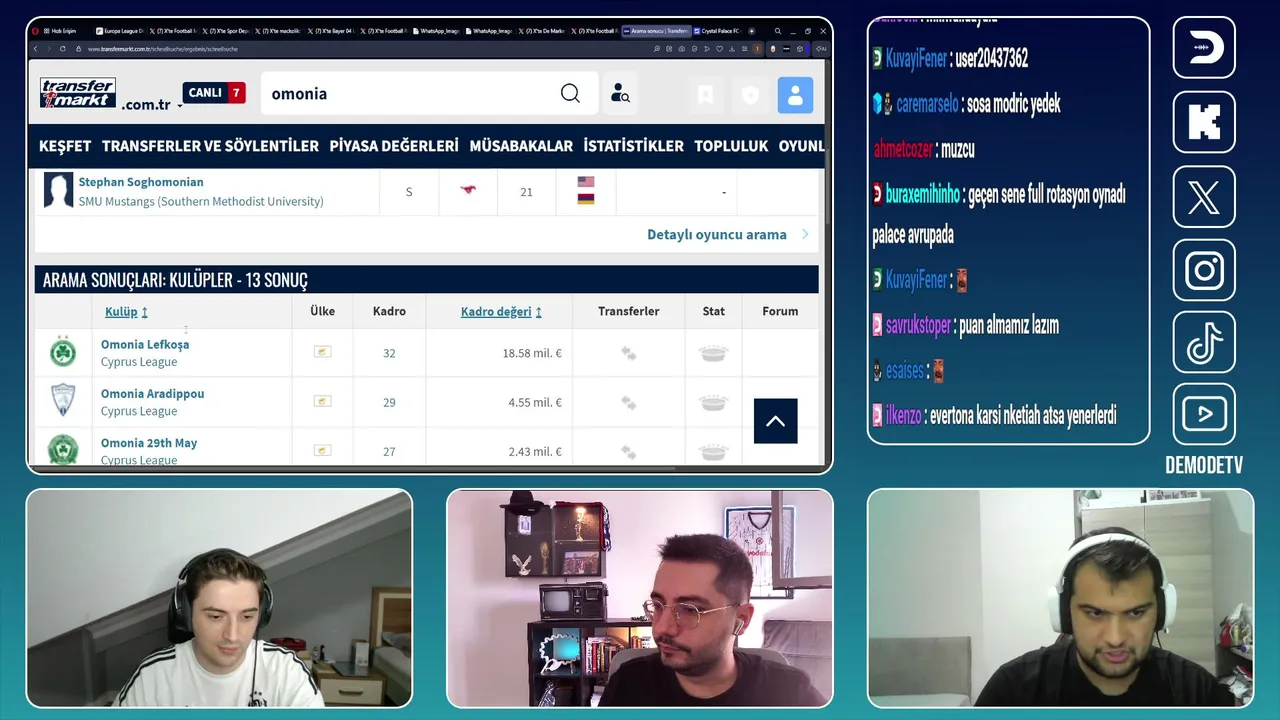Screen dimensions: 1280x720
Task: Click the Omonia 29th May club crest
Action: (63, 448)
